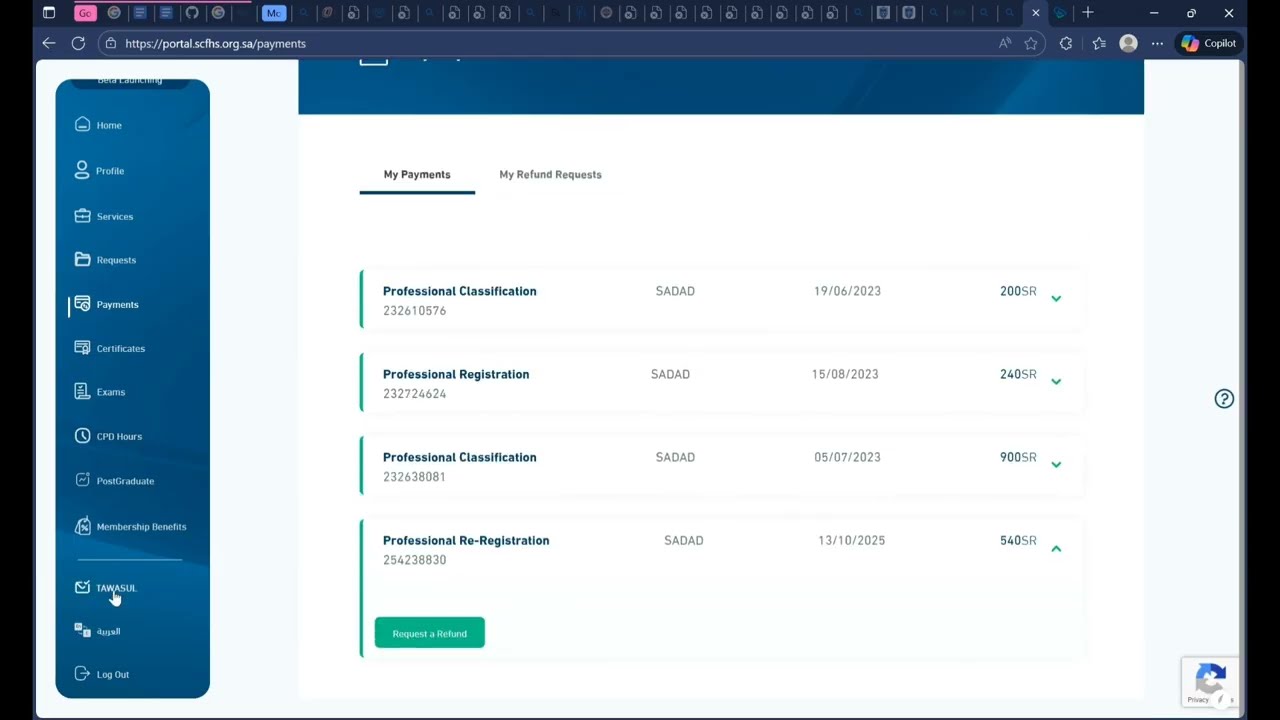The height and width of the screenshot is (720, 1280).
Task: Open the CPD Hours clock icon
Action: [82, 436]
